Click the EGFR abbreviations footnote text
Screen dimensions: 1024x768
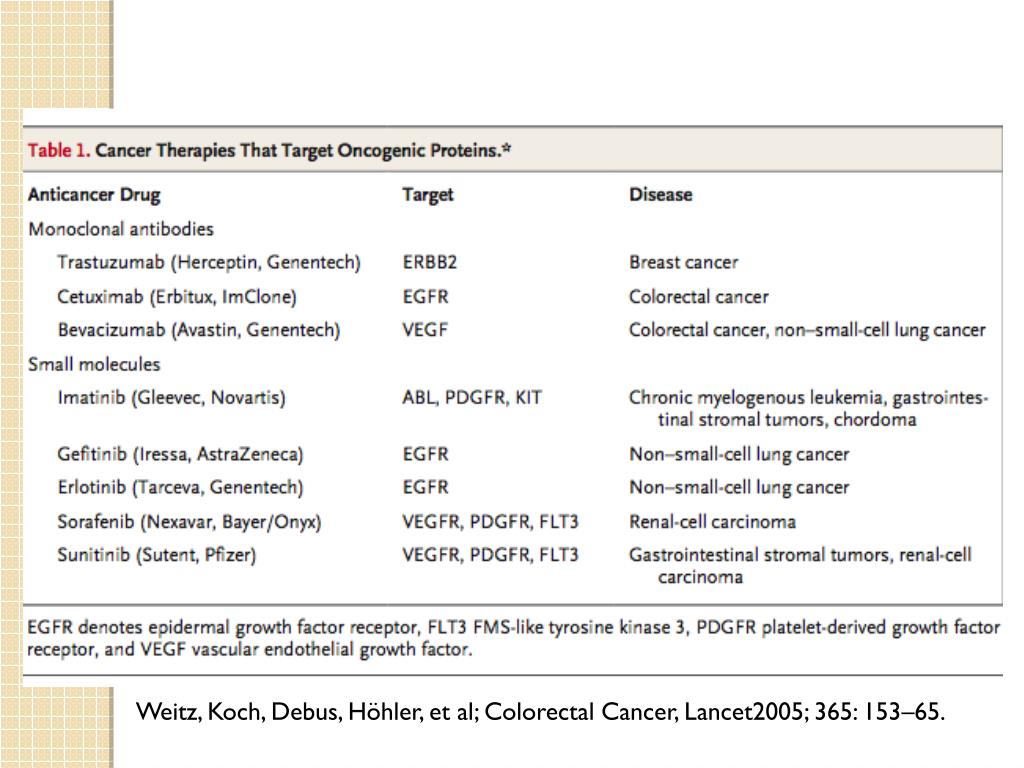513,639
